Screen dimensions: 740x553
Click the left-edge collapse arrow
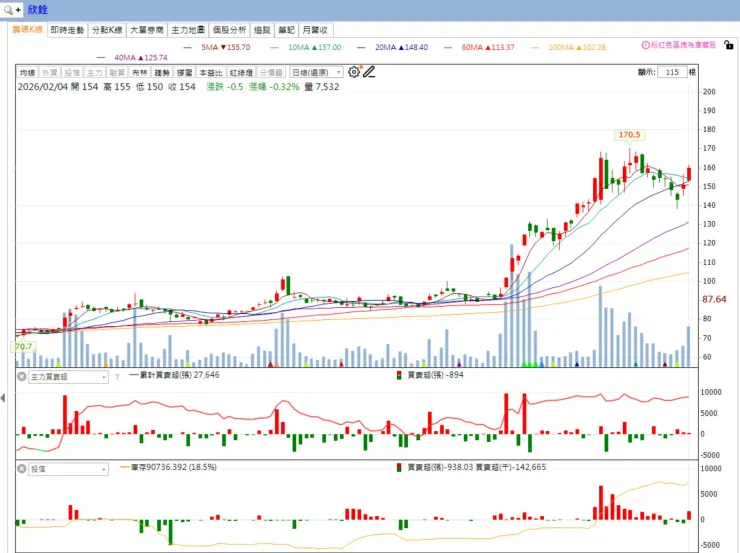point(3,398)
